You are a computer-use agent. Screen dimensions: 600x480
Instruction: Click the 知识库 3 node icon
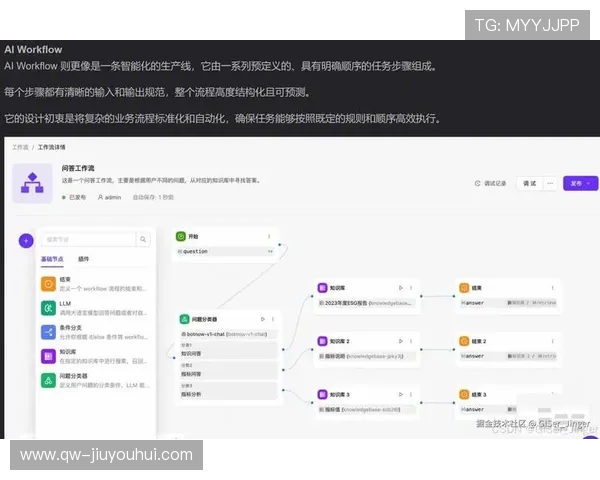pyautogui.click(x=323, y=394)
